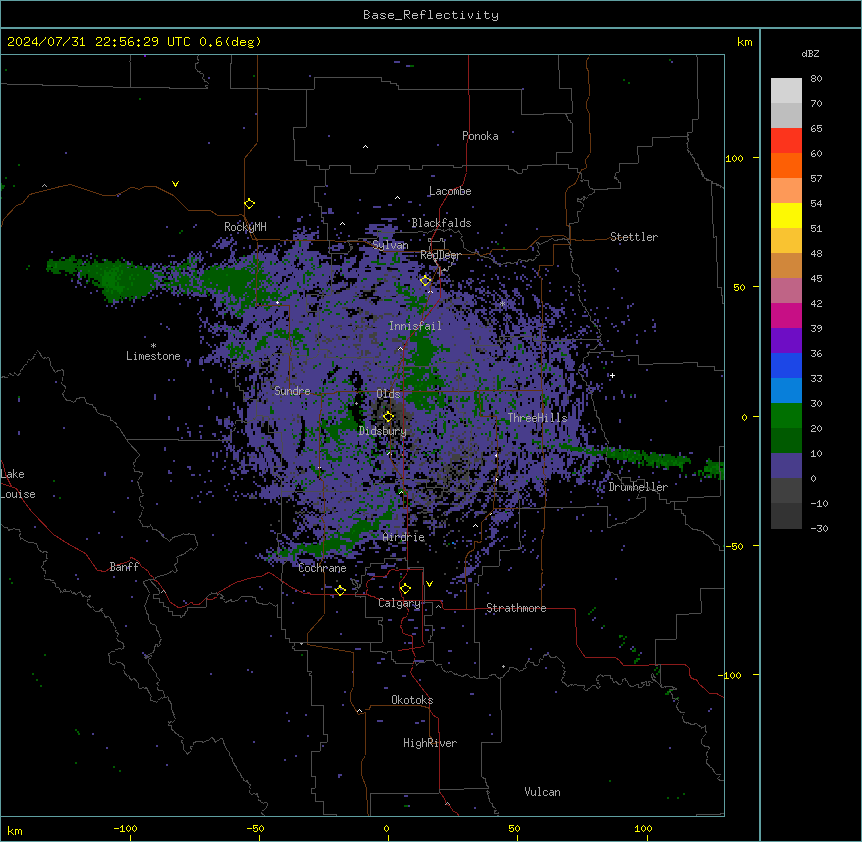Click the Ponoka city label
Viewport: 862px width, 842px height.
480,136
